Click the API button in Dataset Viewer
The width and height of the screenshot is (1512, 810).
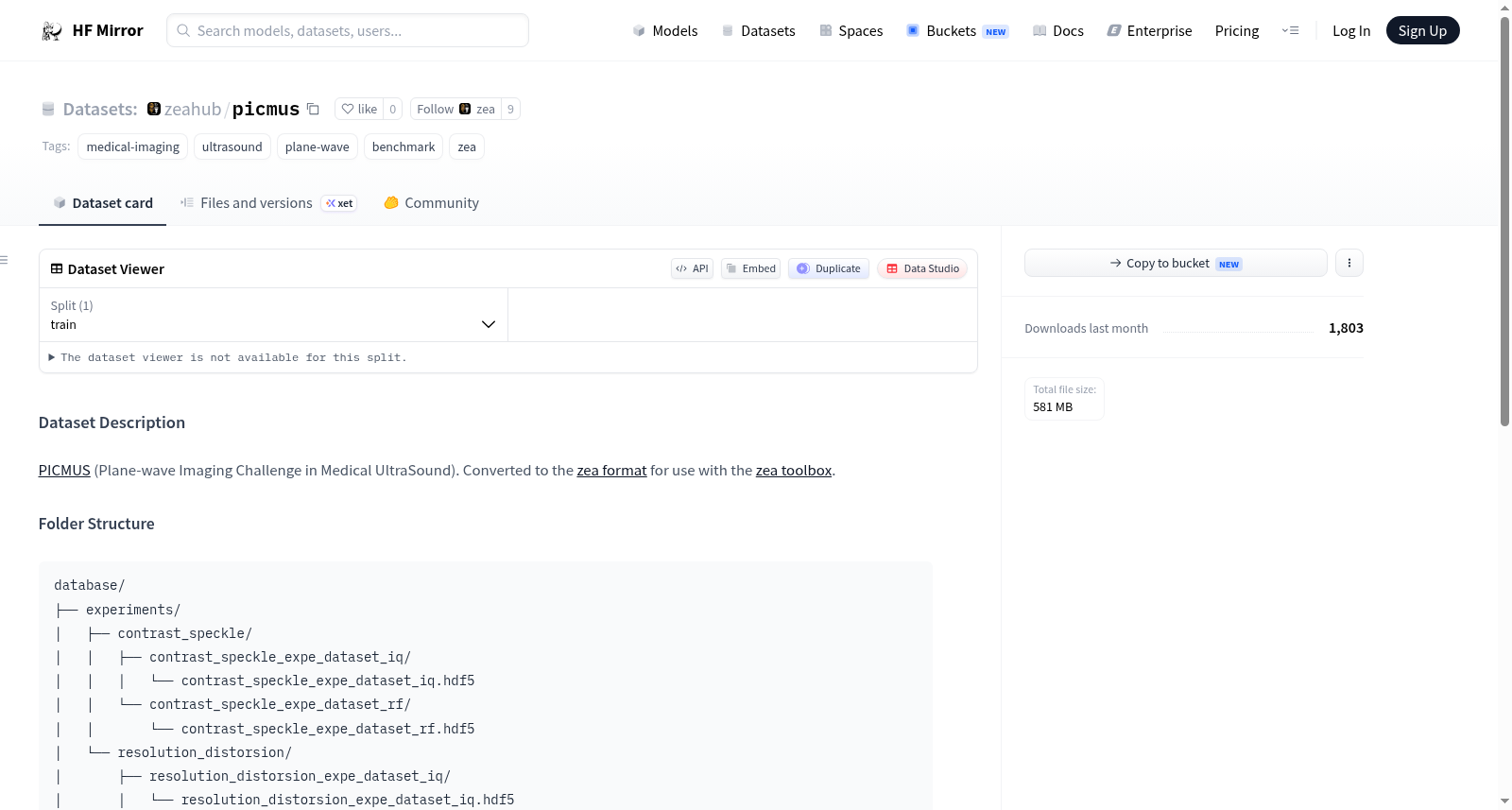(x=692, y=268)
